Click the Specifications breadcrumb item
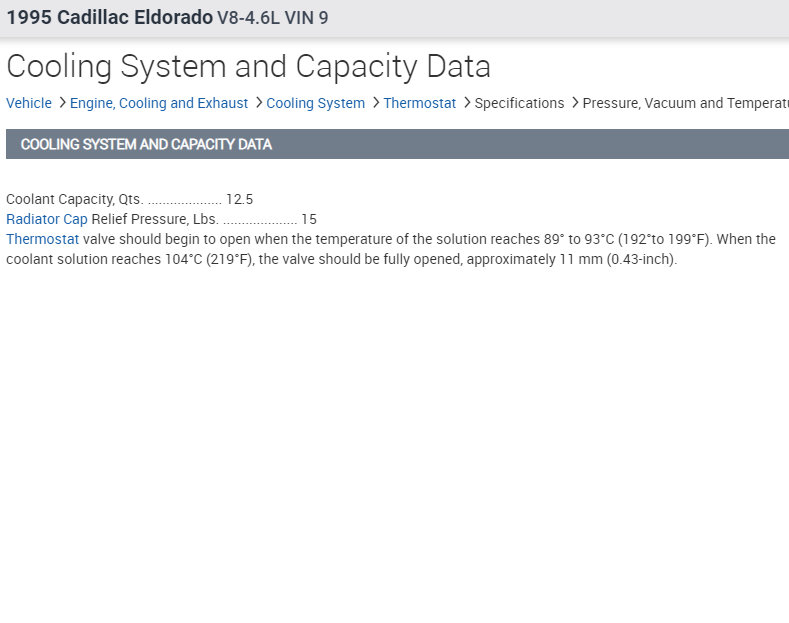 click(x=519, y=103)
